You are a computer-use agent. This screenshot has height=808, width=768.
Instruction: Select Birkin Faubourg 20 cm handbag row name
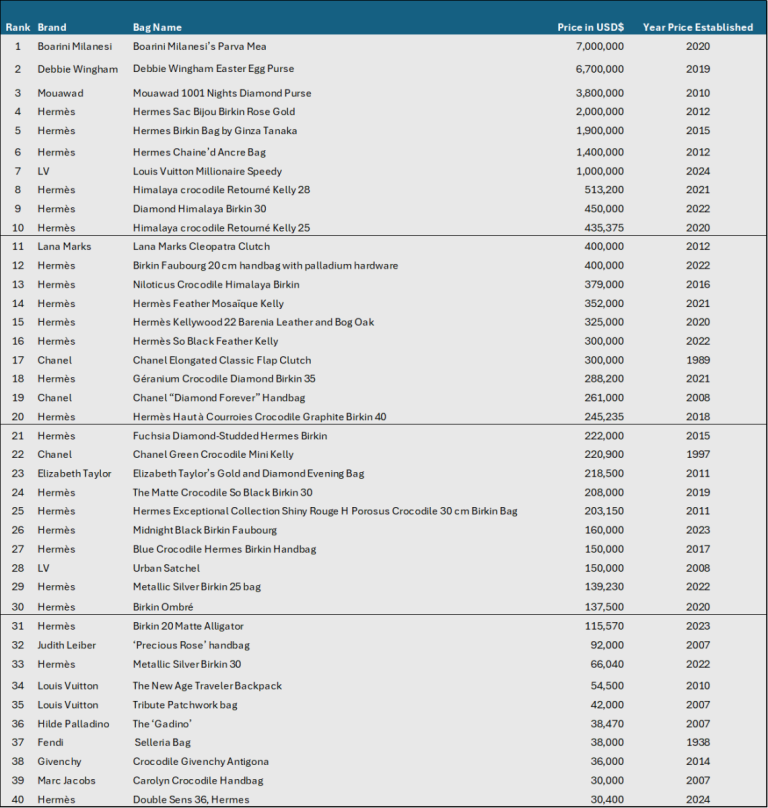[x=265, y=266]
